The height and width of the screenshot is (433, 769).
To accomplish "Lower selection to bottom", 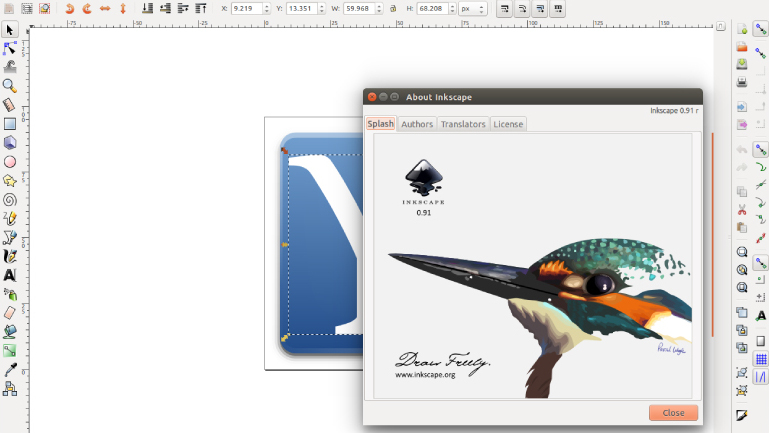I will (x=147, y=8).
